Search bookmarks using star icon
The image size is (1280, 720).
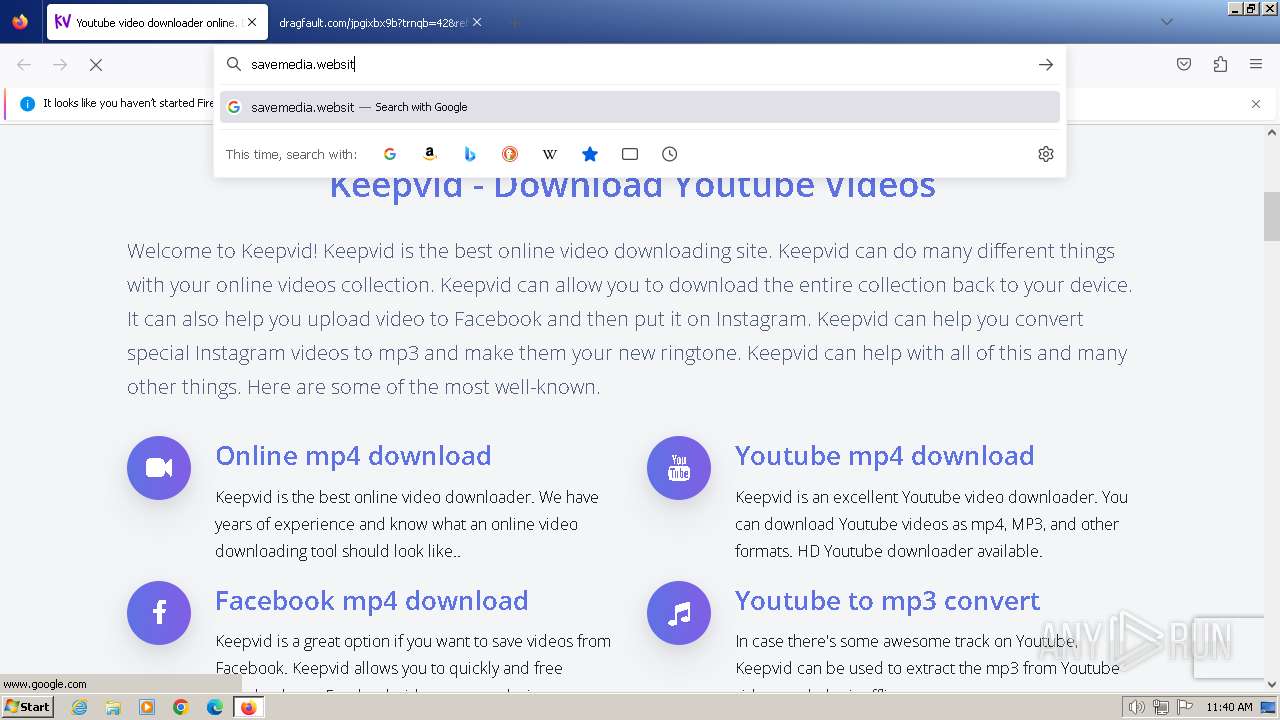[590, 154]
